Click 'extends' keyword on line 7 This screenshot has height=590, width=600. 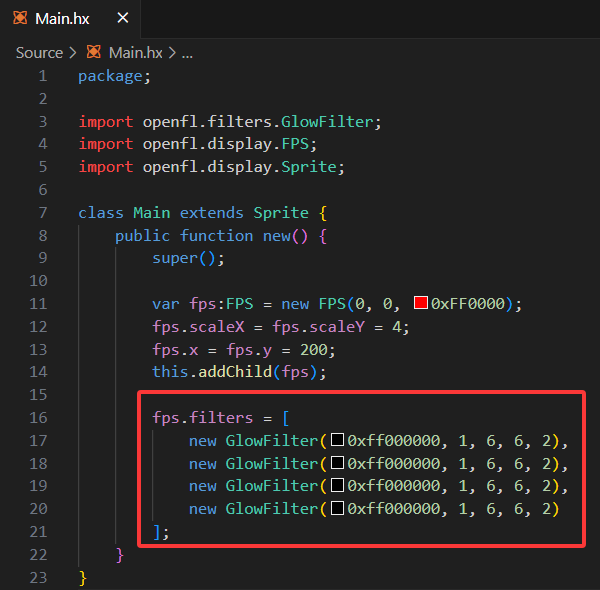(212, 212)
